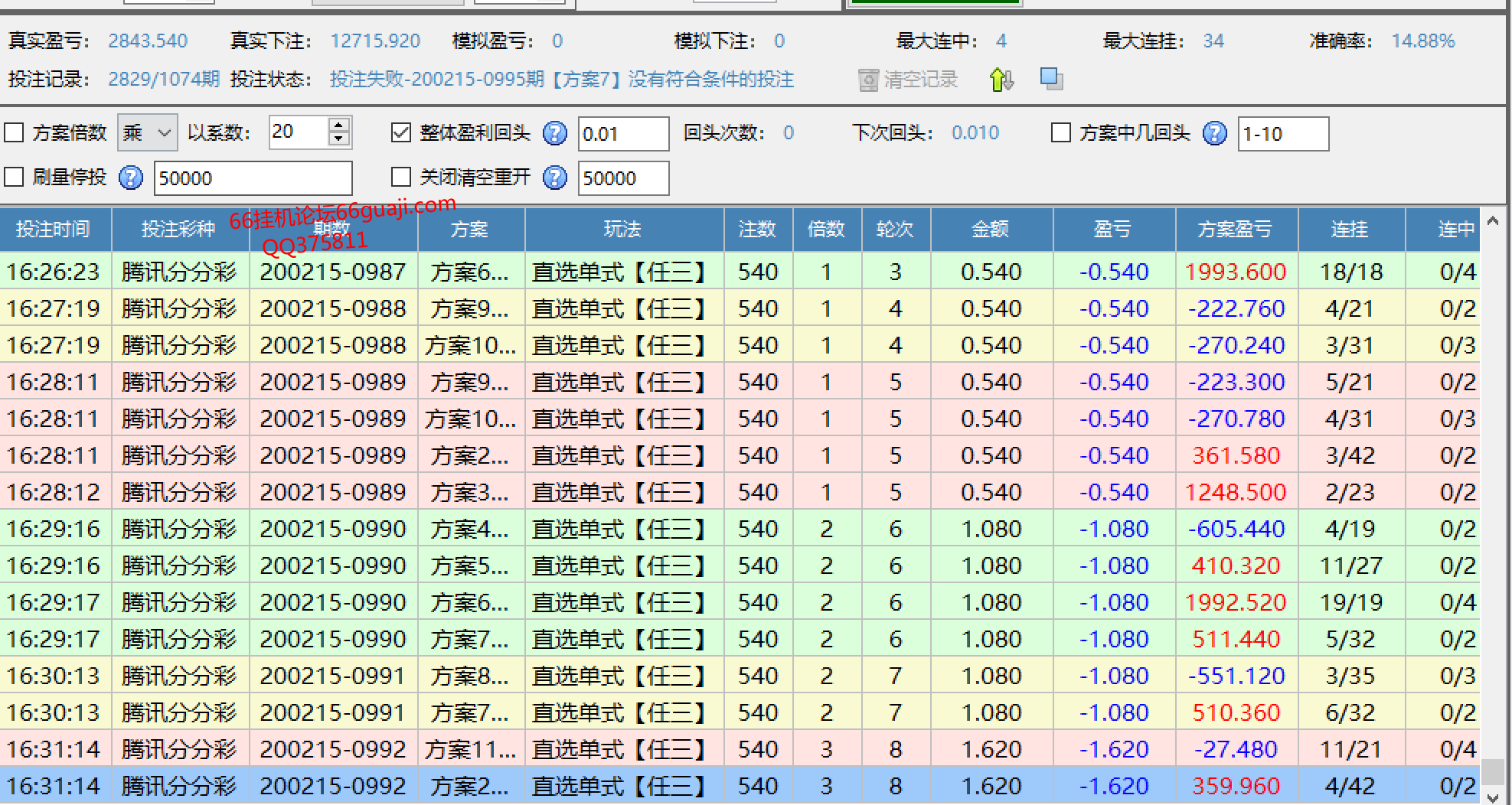Uncheck the 整体盈利回头 checkbox
This screenshot has width=1512, height=805.
tap(400, 133)
